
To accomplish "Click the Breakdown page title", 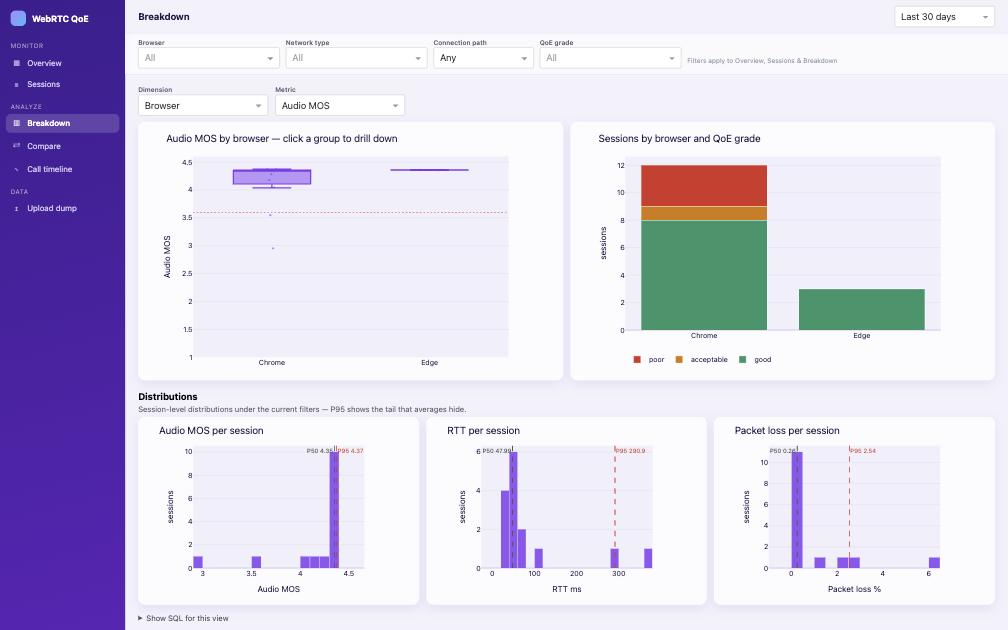I will [164, 17].
